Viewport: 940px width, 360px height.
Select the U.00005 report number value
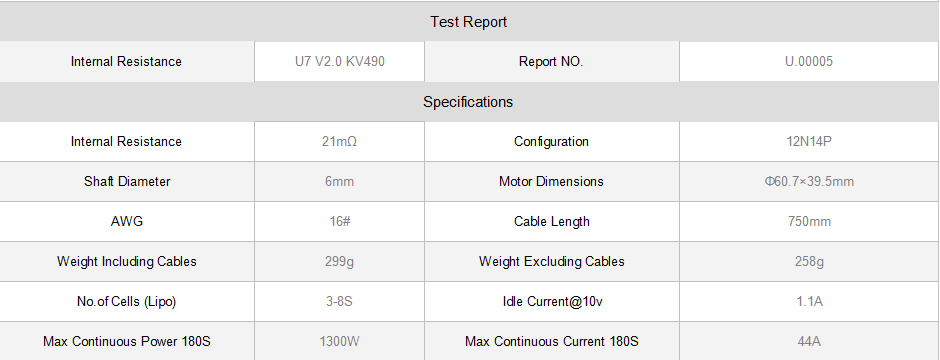pyautogui.click(x=809, y=61)
